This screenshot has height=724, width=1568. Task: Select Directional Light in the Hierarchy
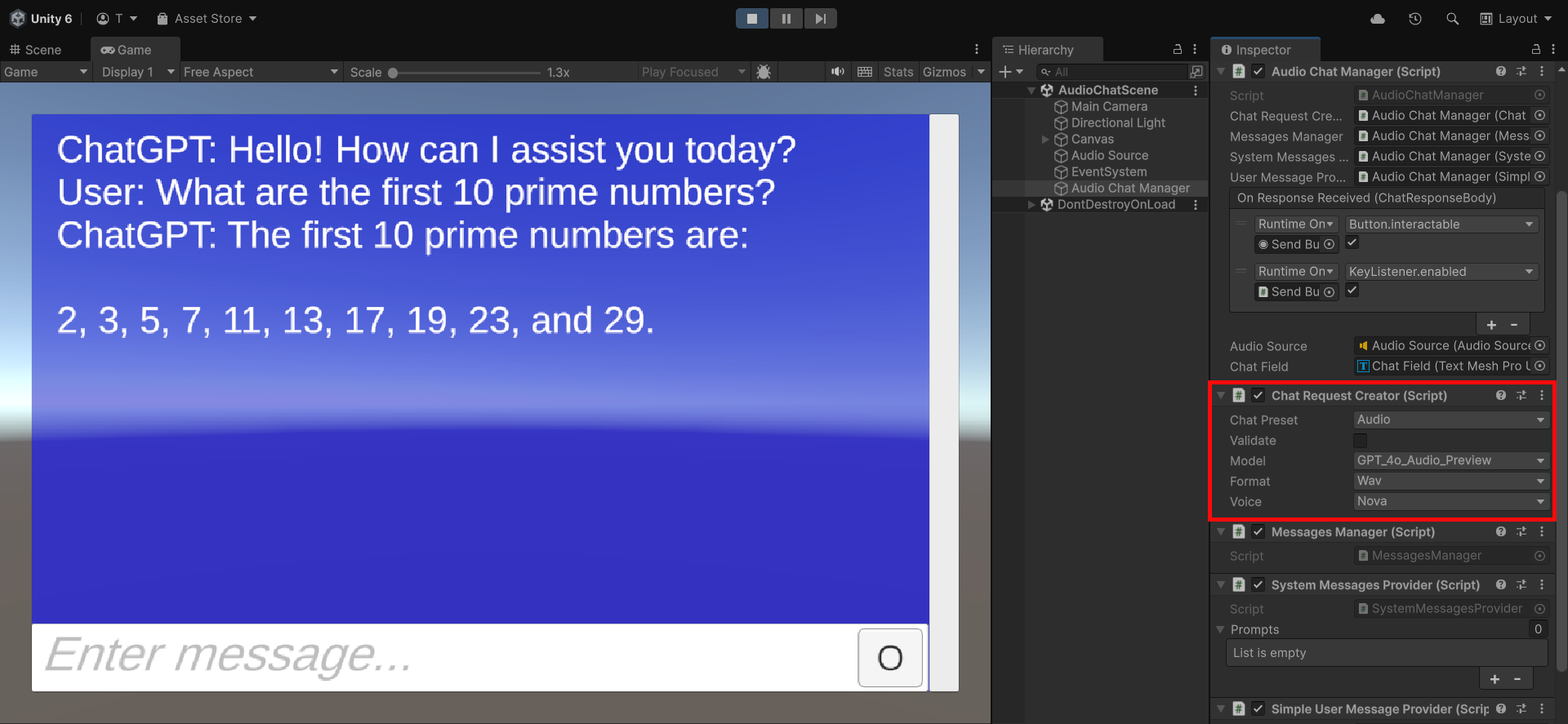[1118, 123]
